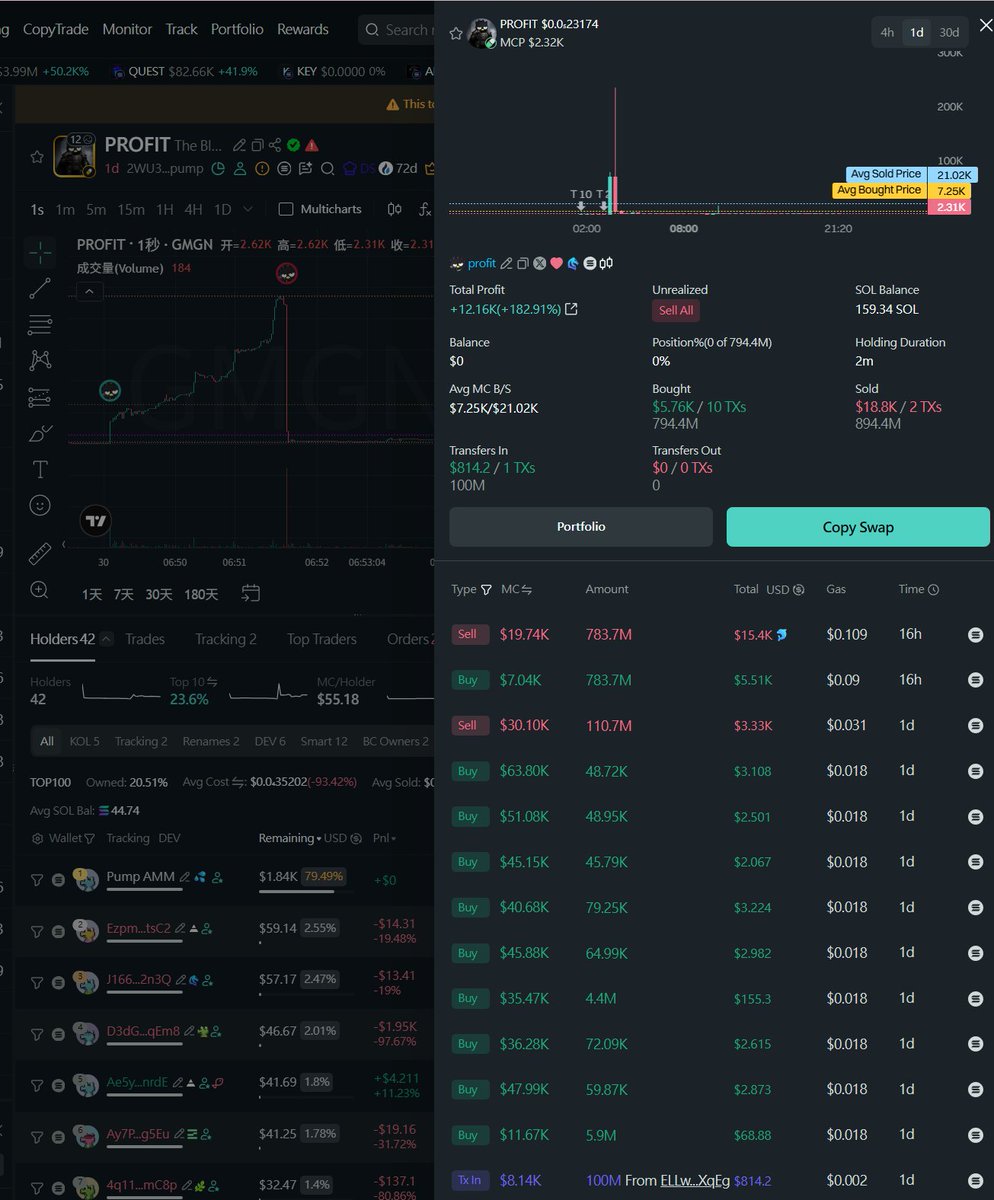
Task: Open the holders table settings gear
Action: (x=38, y=838)
